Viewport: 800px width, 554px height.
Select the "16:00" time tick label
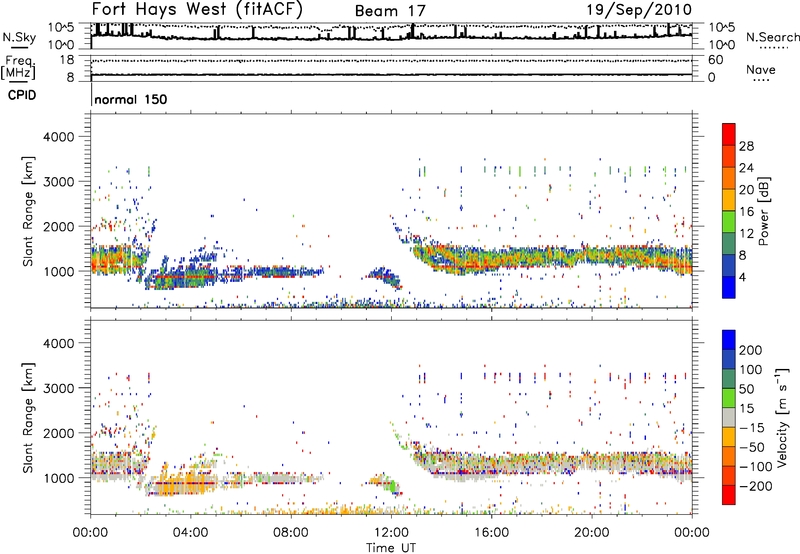(x=491, y=533)
